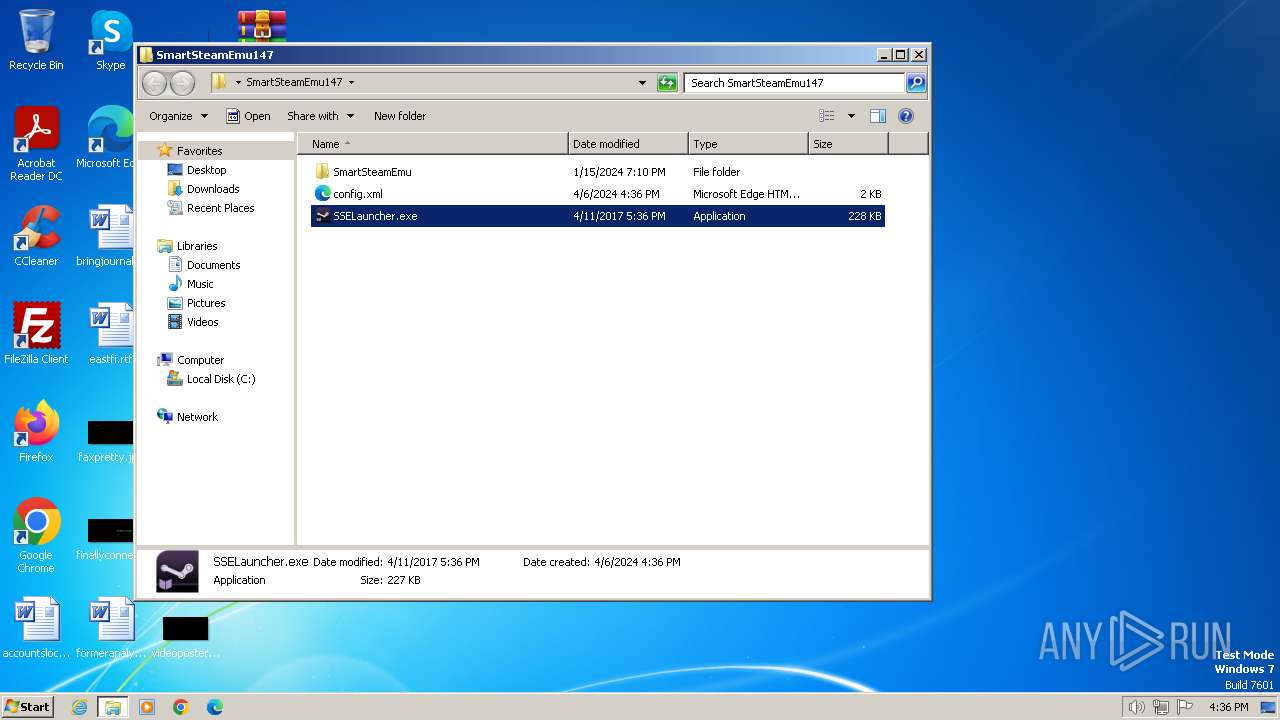1280x720 pixels.
Task: Click New folder button
Action: click(400, 116)
